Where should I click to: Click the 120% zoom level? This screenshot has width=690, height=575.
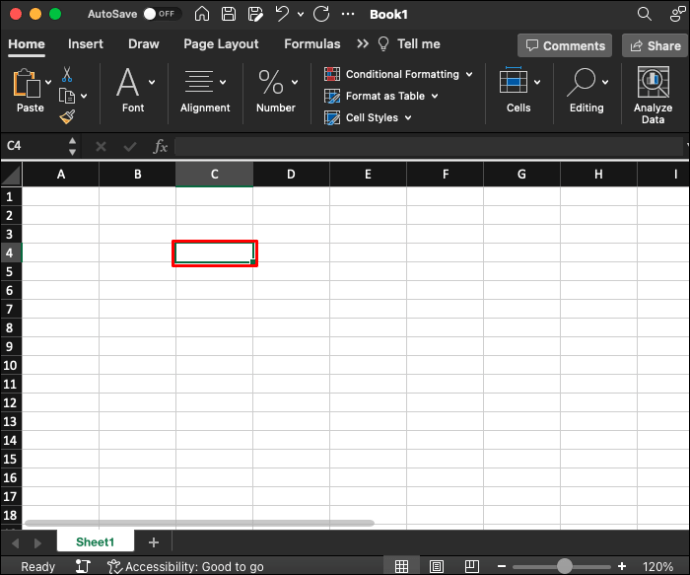coord(657,566)
